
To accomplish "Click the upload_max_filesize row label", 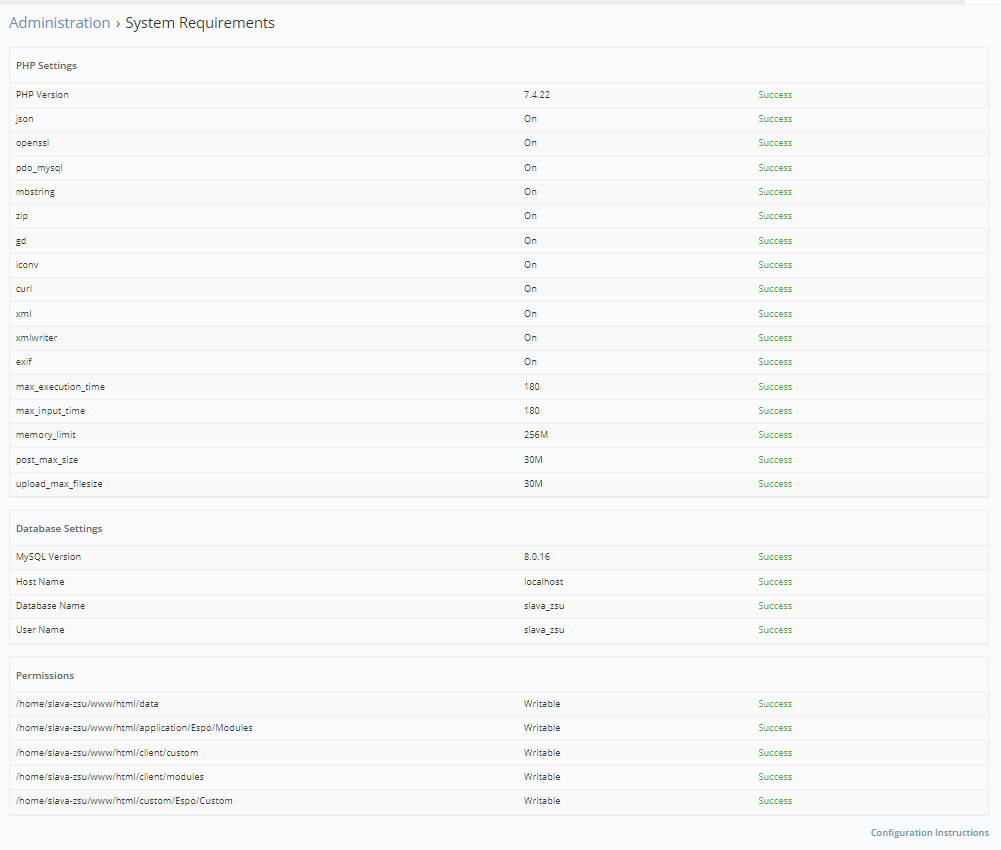I will click(x=59, y=484).
